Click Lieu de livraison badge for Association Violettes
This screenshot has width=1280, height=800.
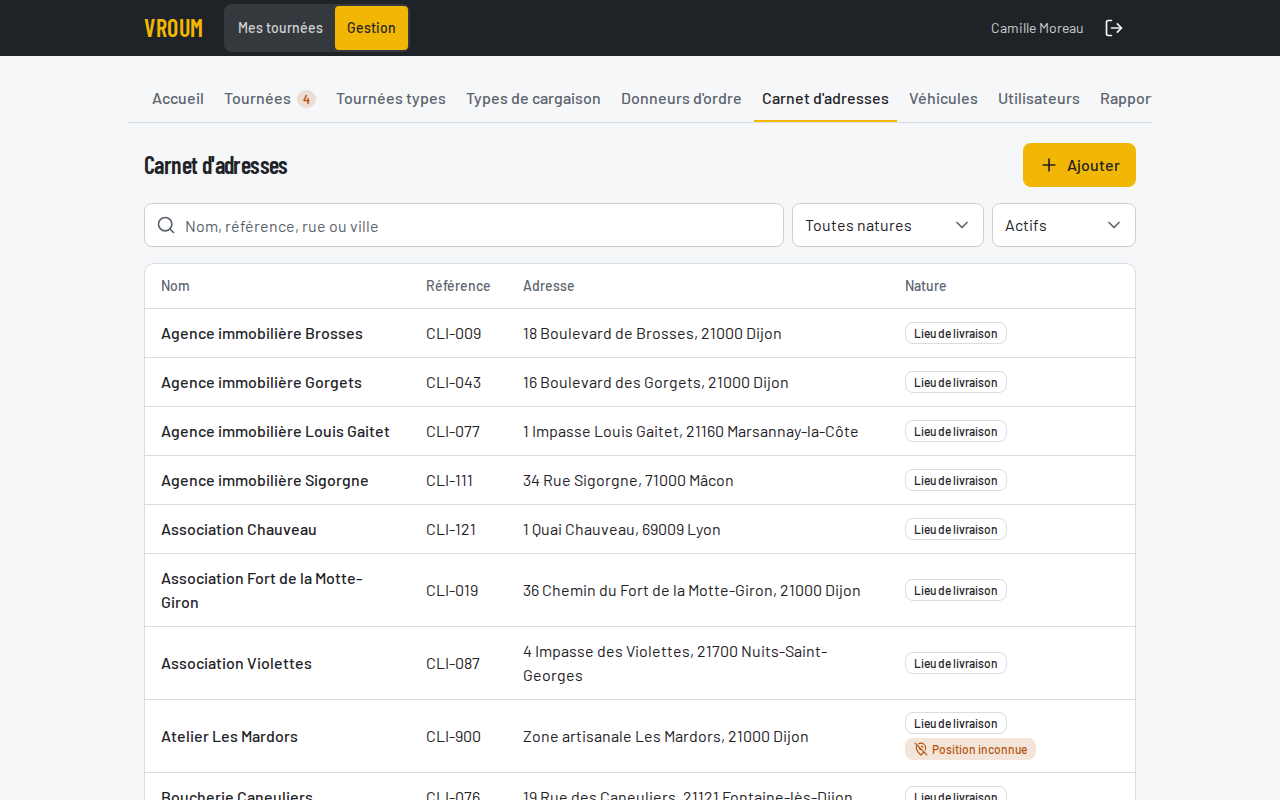956,663
